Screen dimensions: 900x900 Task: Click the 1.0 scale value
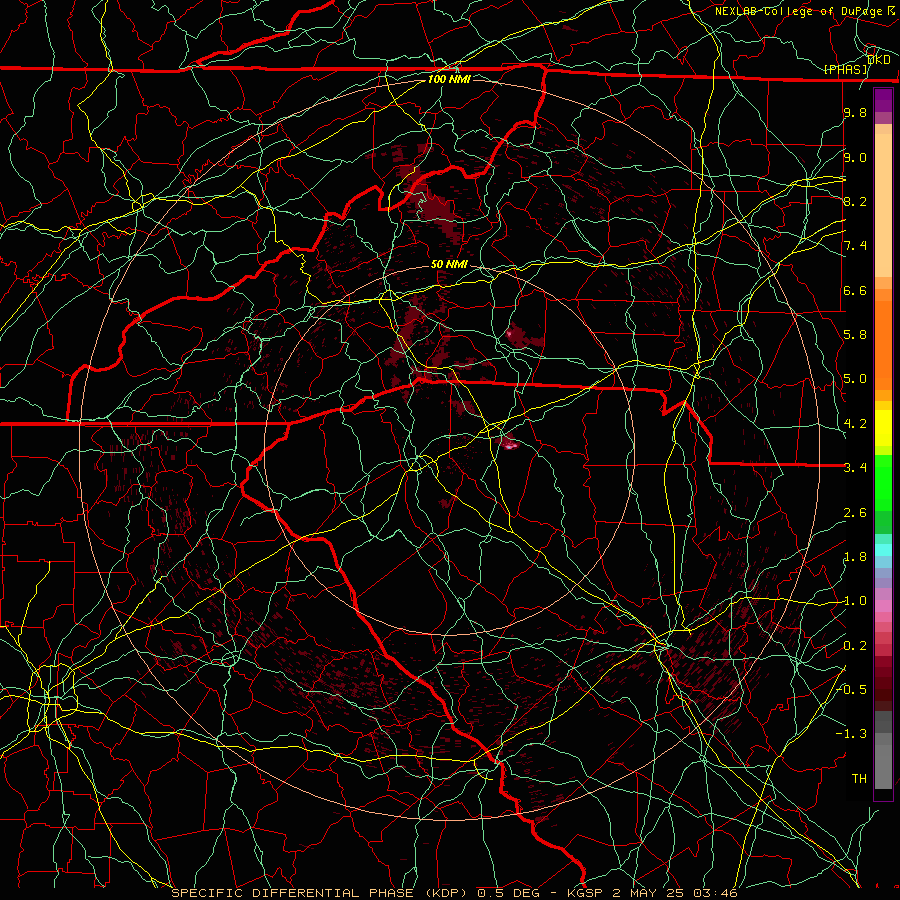pyautogui.click(x=855, y=601)
